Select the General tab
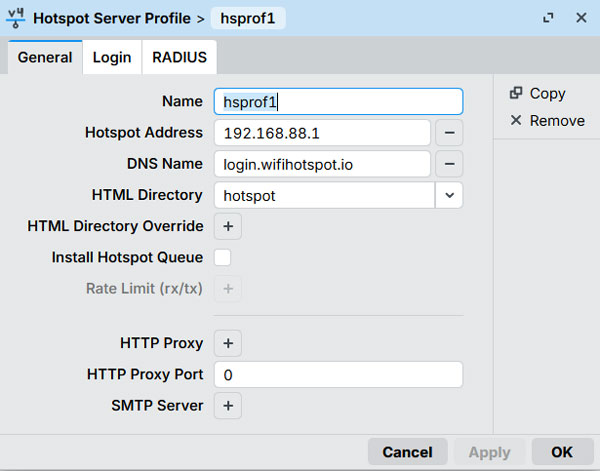Screen dimensions: 600x471 (45, 57)
